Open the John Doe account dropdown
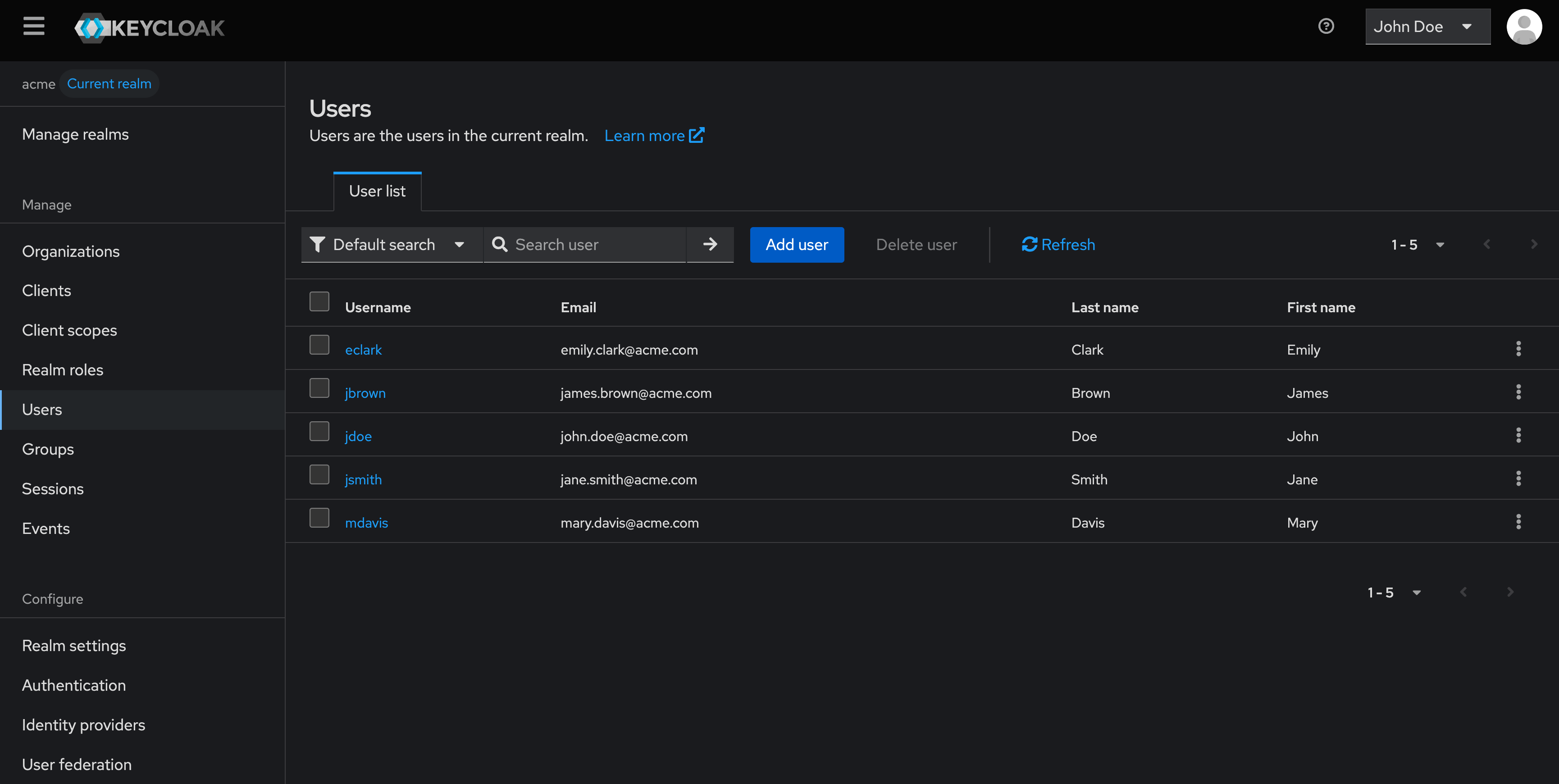The image size is (1559, 784). (x=1427, y=26)
